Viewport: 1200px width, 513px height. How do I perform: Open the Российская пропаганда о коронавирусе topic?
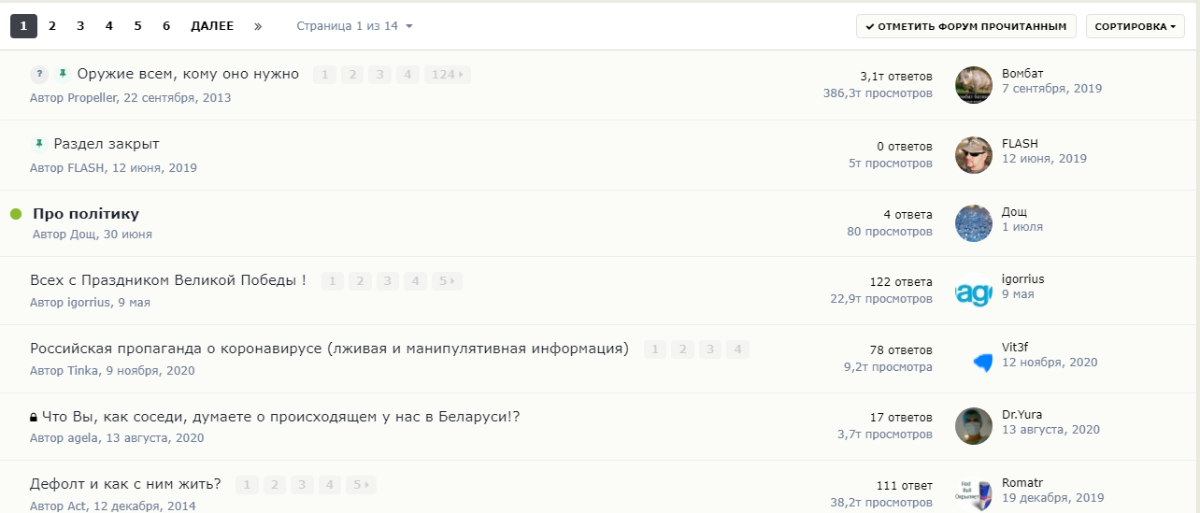coord(329,348)
